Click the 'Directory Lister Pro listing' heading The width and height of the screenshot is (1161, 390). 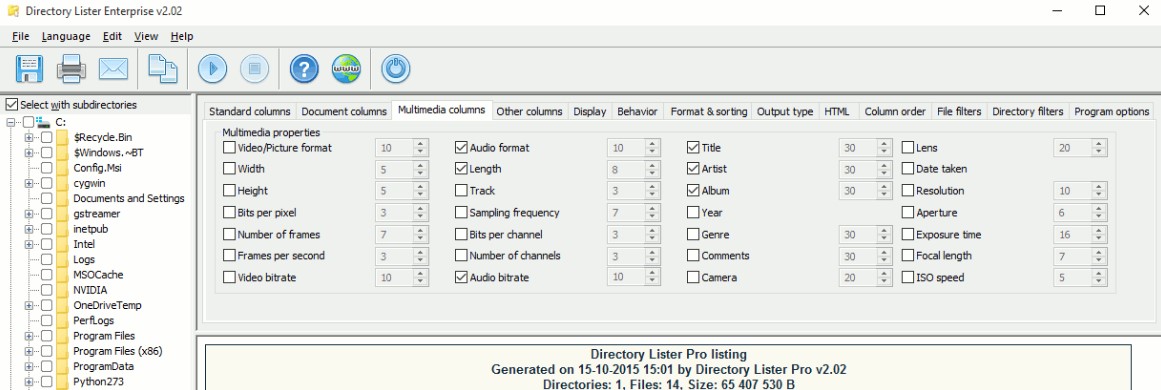tap(669, 354)
